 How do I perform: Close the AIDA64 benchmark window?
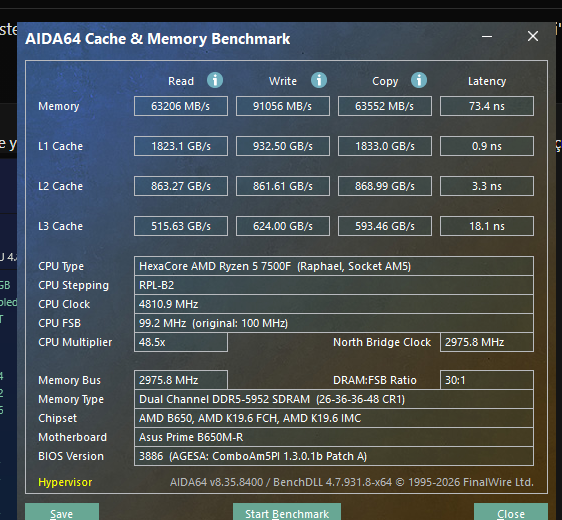pos(533,36)
